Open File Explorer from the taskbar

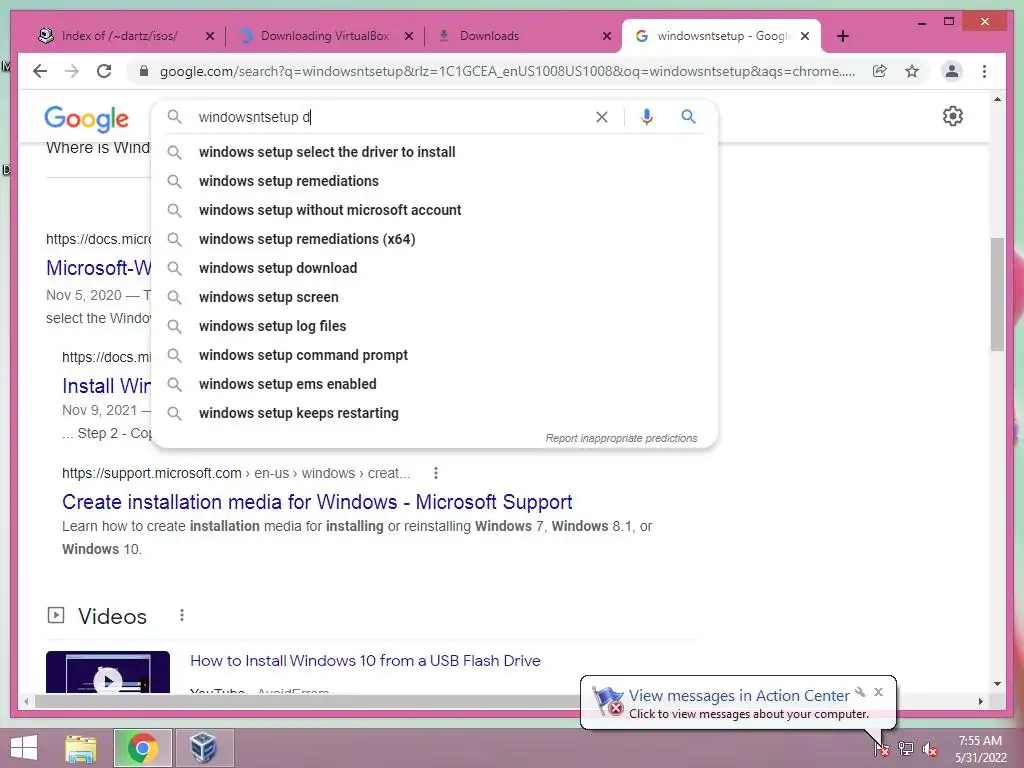click(x=81, y=748)
